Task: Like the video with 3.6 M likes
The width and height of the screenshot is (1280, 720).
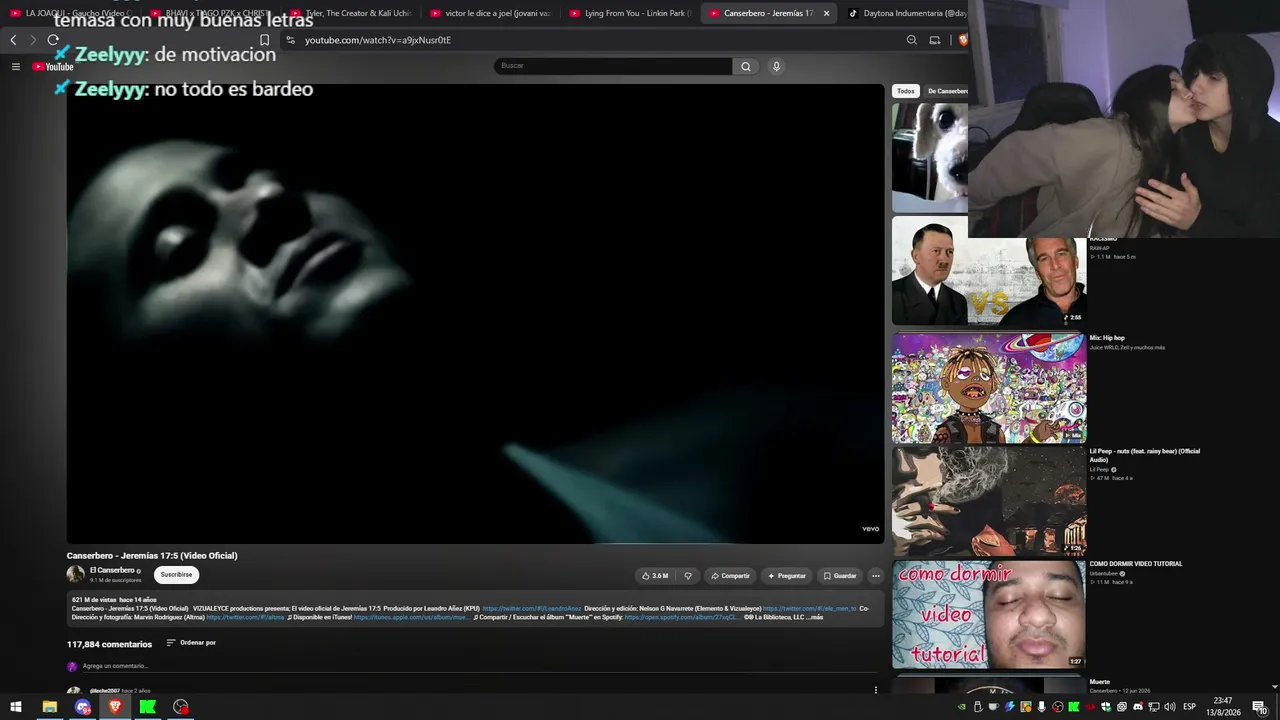Action: [655, 576]
